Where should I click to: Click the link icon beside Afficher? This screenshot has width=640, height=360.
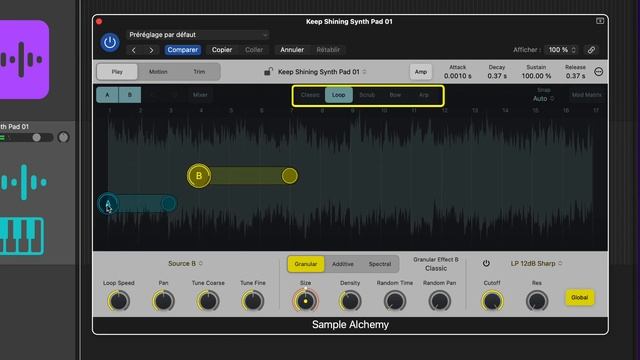click(591, 50)
